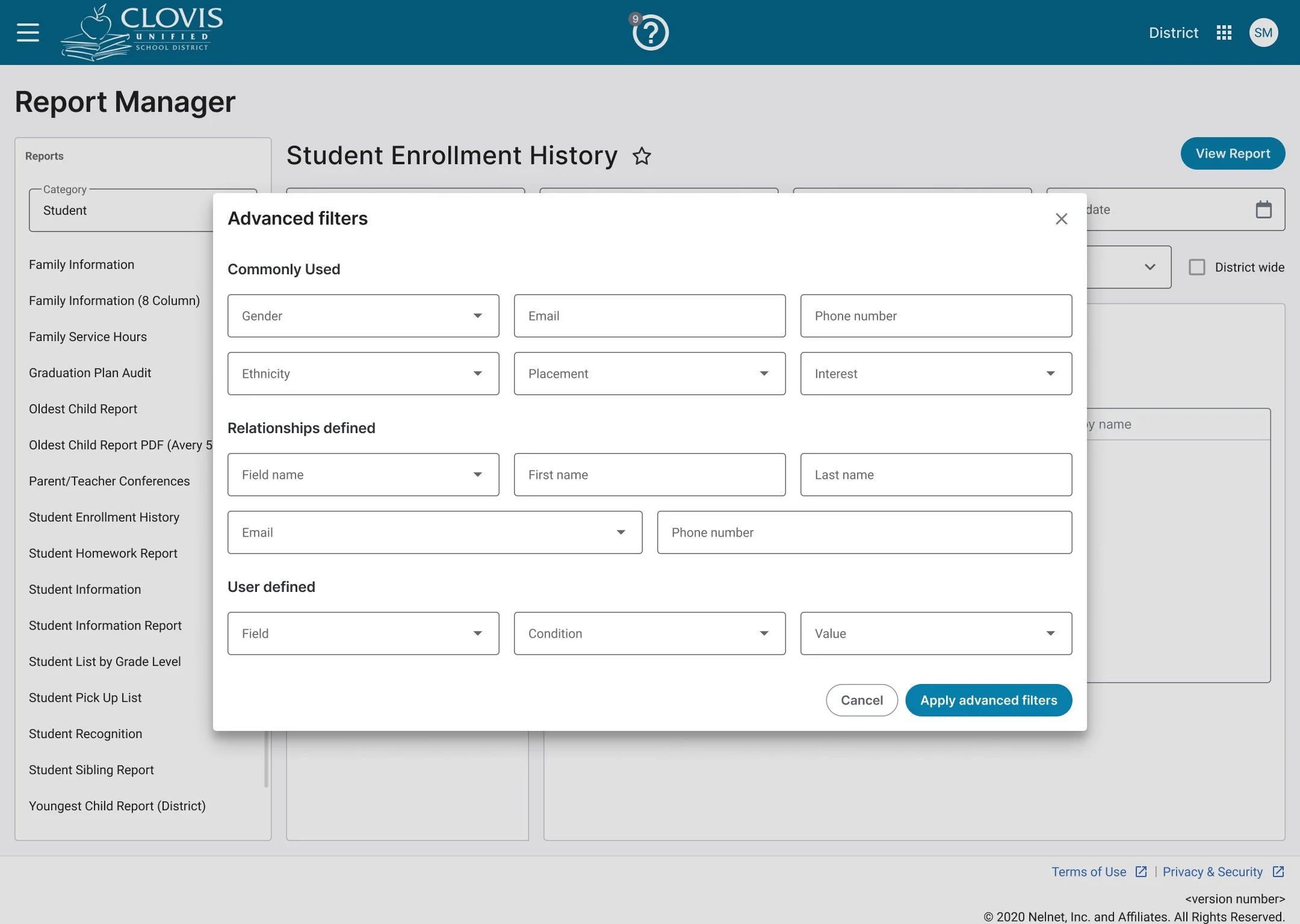The height and width of the screenshot is (924, 1300).
Task: Open the apps grid launcher
Action: point(1224,32)
